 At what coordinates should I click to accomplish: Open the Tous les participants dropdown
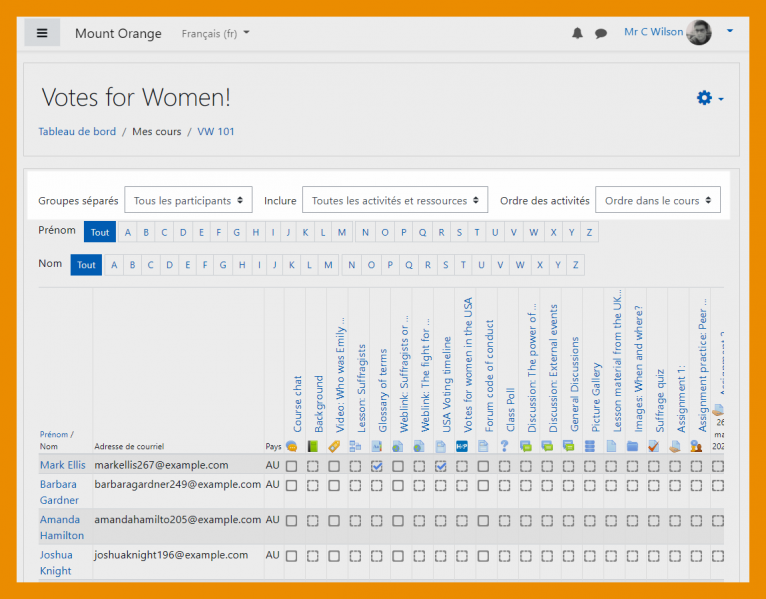pos(188,200)
